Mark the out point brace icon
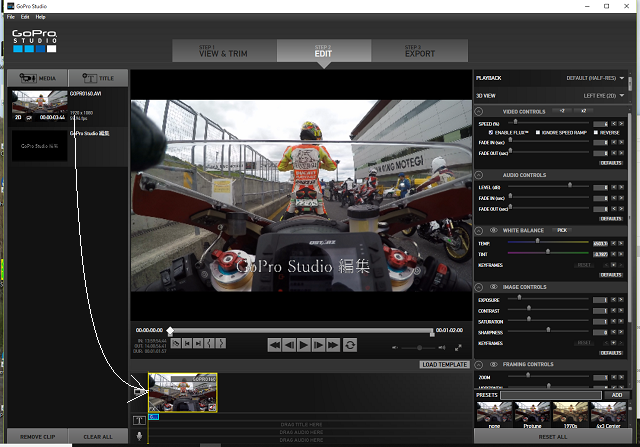Screen dimensions: 640x447 click(x=220, y=343)
